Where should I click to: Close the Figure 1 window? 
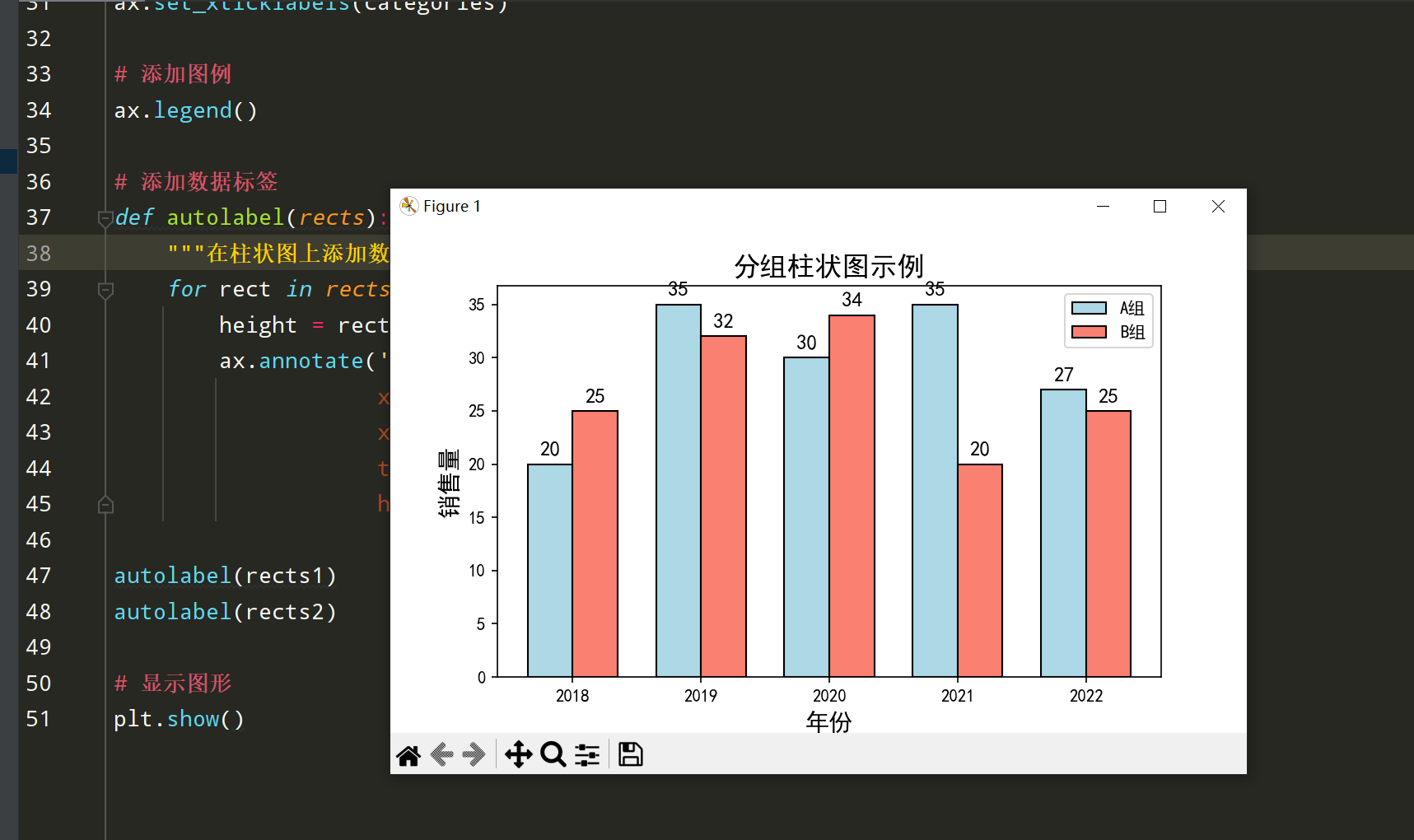pyautogui.click(x=1218, y=207)
